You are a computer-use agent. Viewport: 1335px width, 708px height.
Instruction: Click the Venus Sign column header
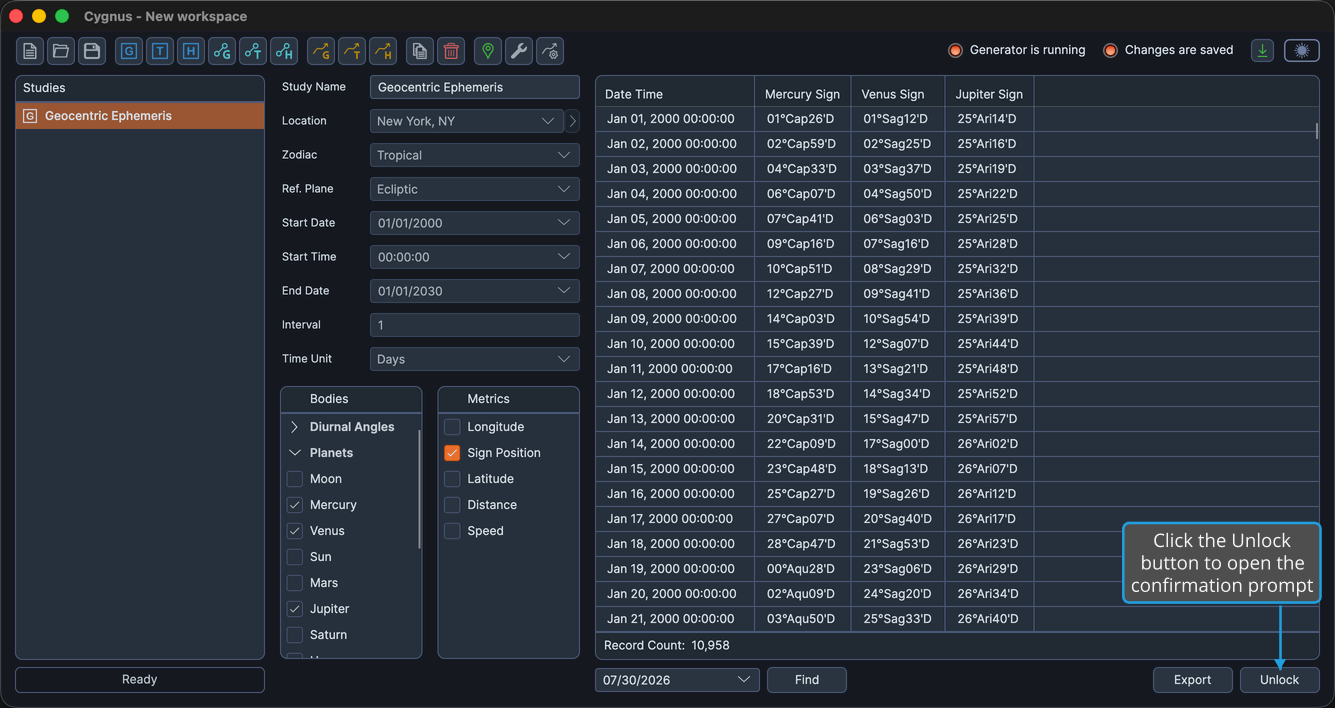point(898,94)
